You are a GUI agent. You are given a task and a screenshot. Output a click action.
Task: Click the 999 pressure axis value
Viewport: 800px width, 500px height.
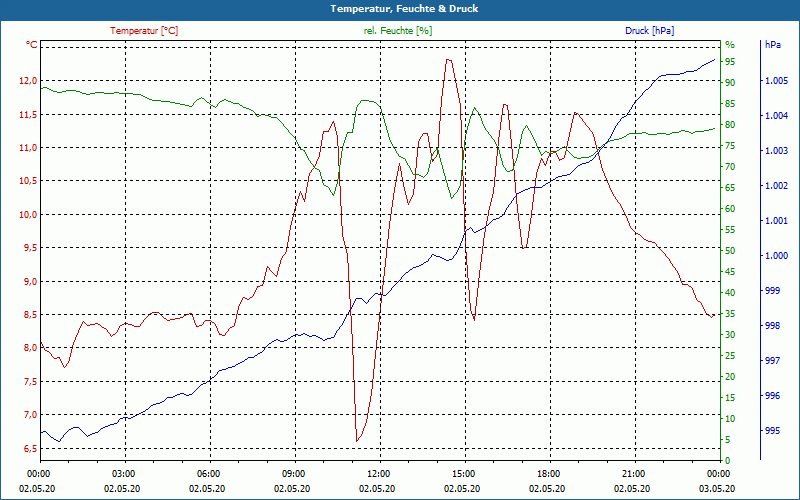[772, 291]
